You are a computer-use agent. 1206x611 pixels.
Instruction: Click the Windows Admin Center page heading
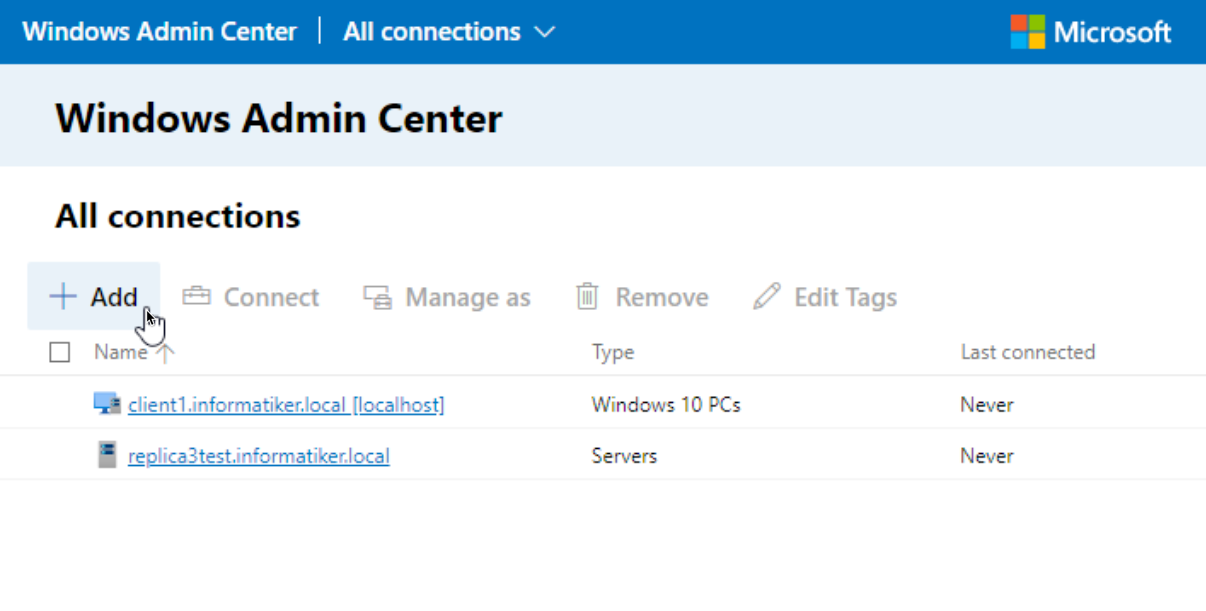pos(279,119)
